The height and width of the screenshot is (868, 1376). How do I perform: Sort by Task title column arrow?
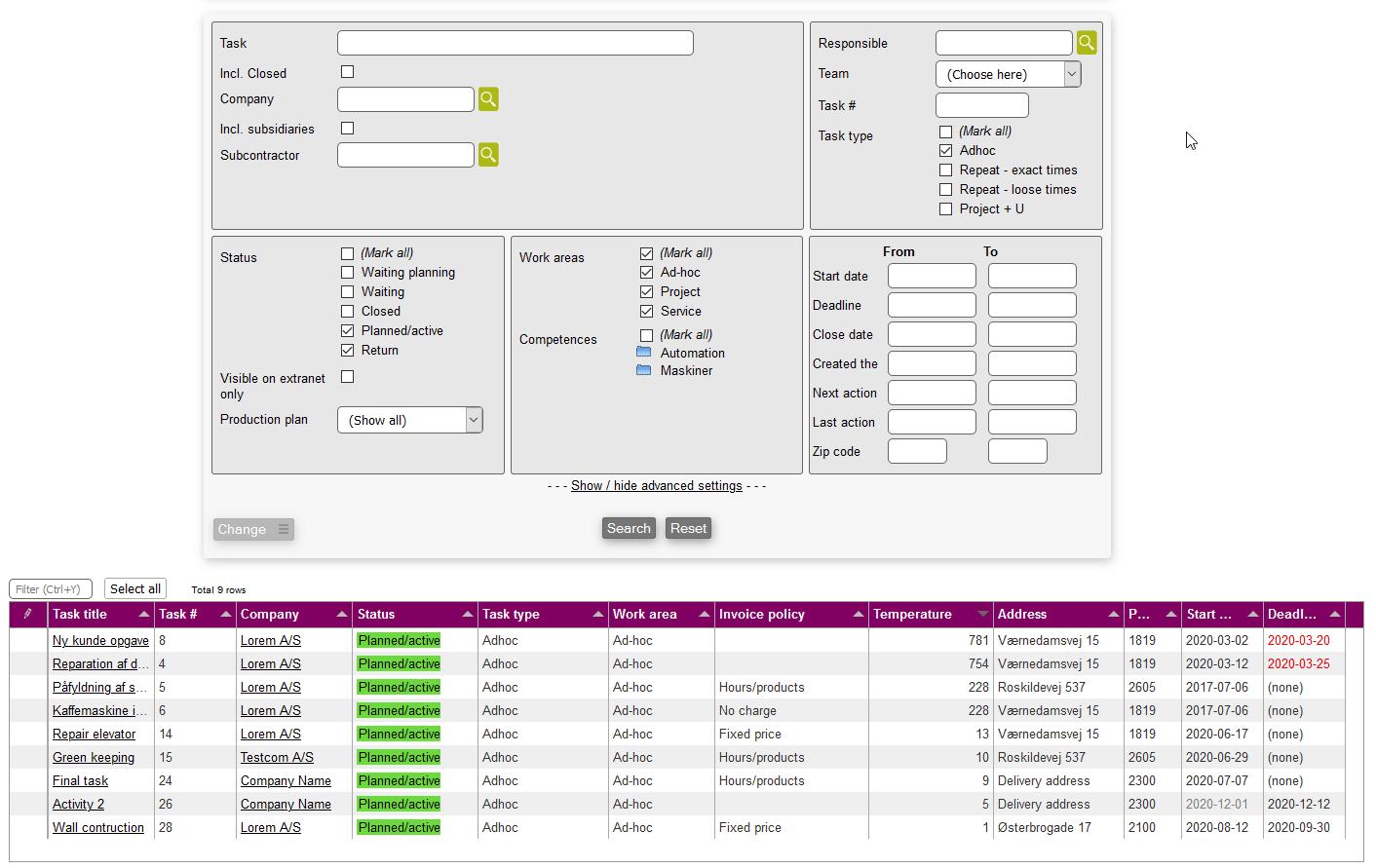click(x=144, y=615)
